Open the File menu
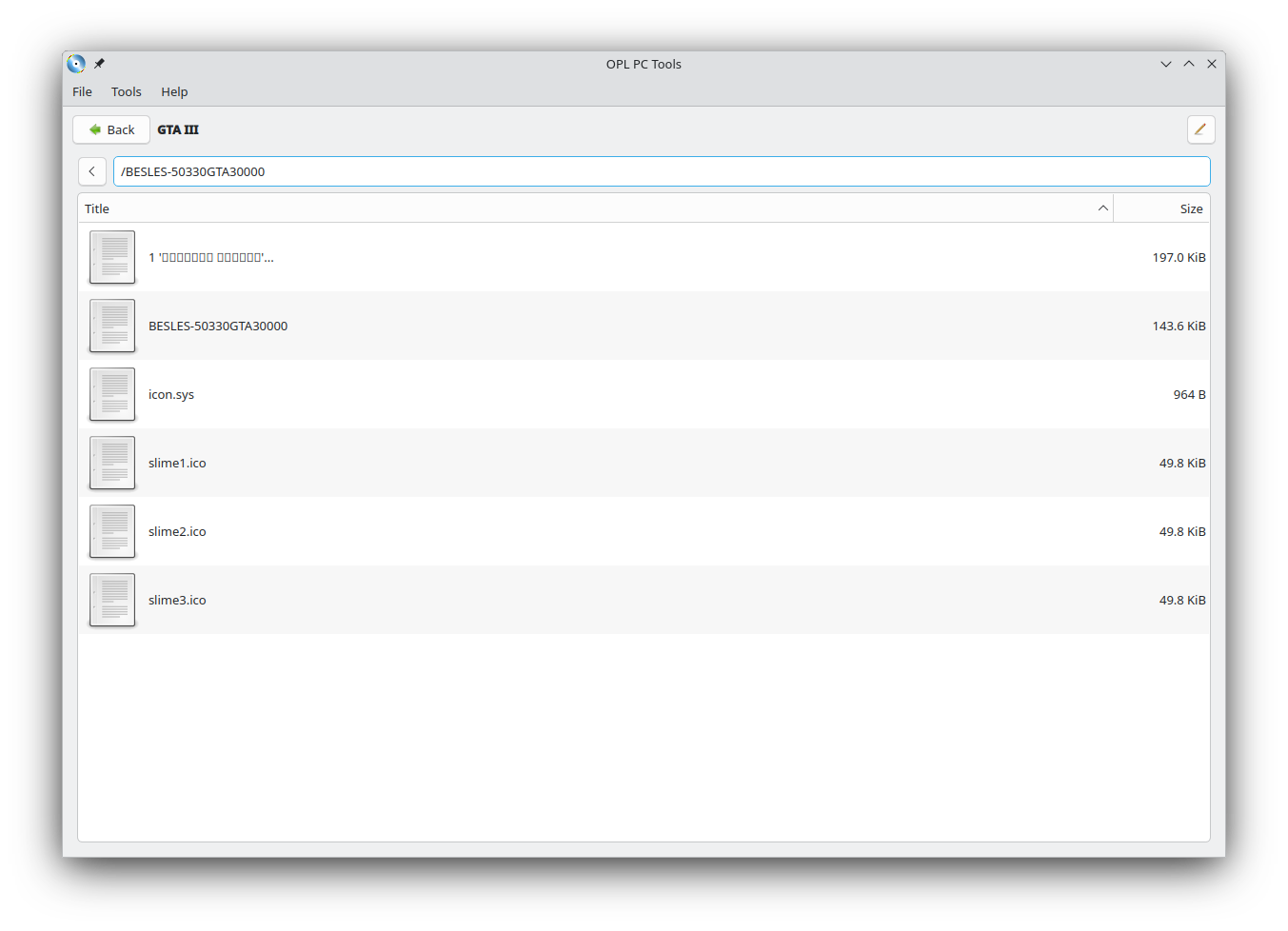The width and height of the screenshot is (1288, 931). point(82,91)
